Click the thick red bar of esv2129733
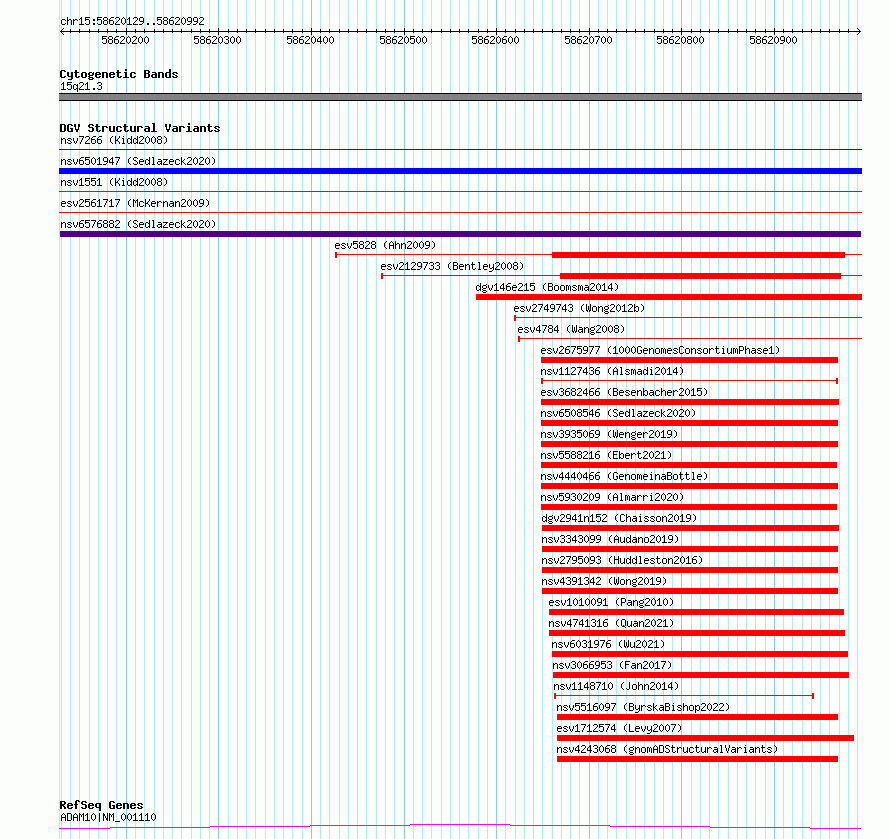Image resolution: width=890 pixels, height=839 pixels. click(700, 276)
